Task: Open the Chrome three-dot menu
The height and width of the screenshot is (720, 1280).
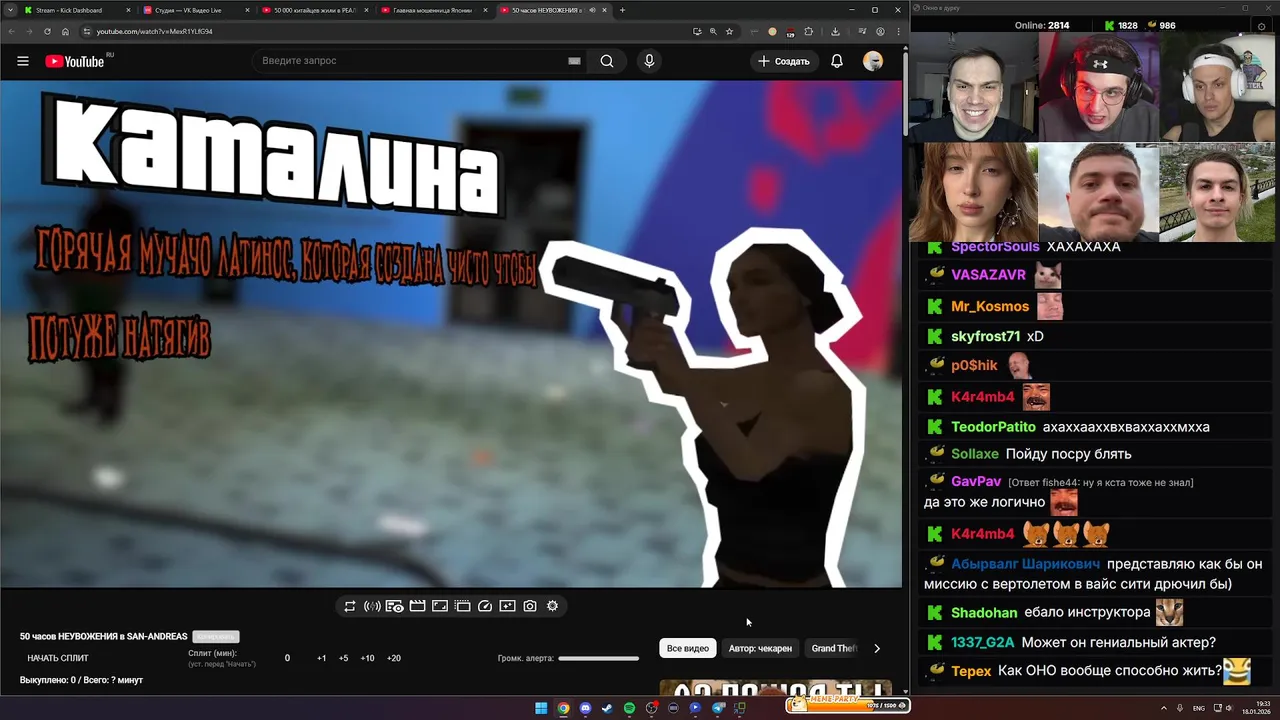Action: pyautogui.click(x=897, y=31)
